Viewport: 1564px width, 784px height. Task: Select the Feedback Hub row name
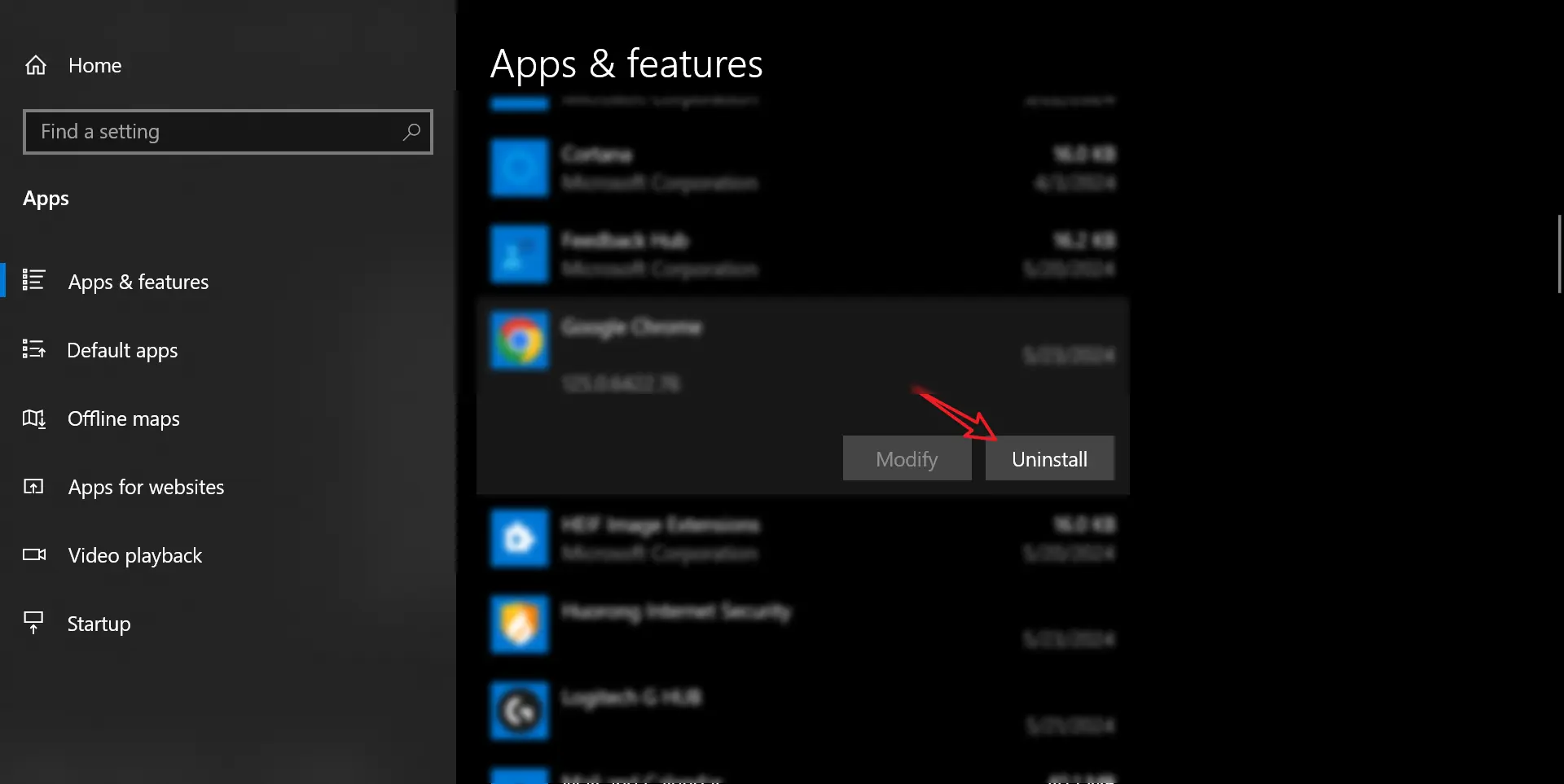625,240
